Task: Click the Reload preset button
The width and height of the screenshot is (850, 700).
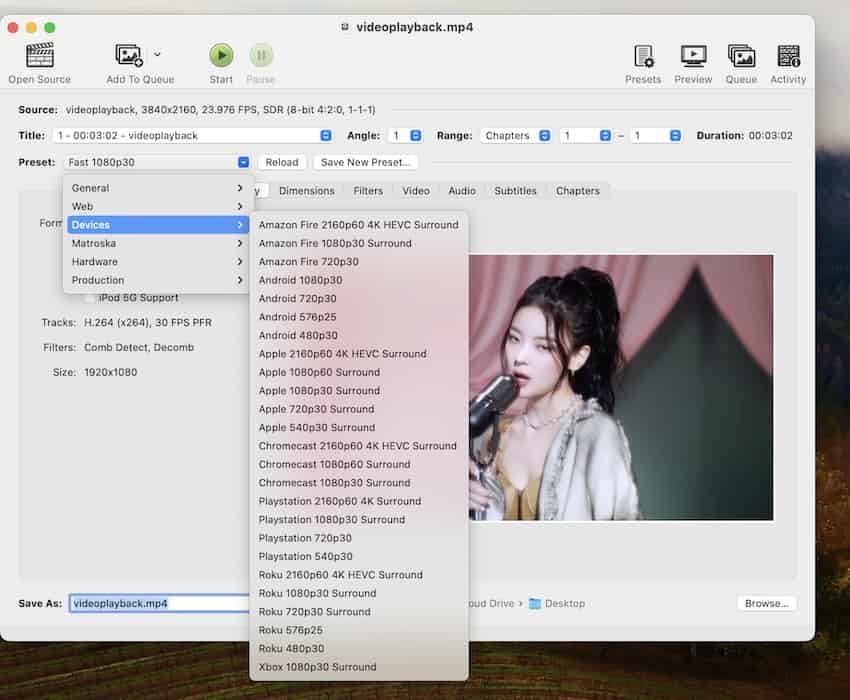Action: click(282, 162)
